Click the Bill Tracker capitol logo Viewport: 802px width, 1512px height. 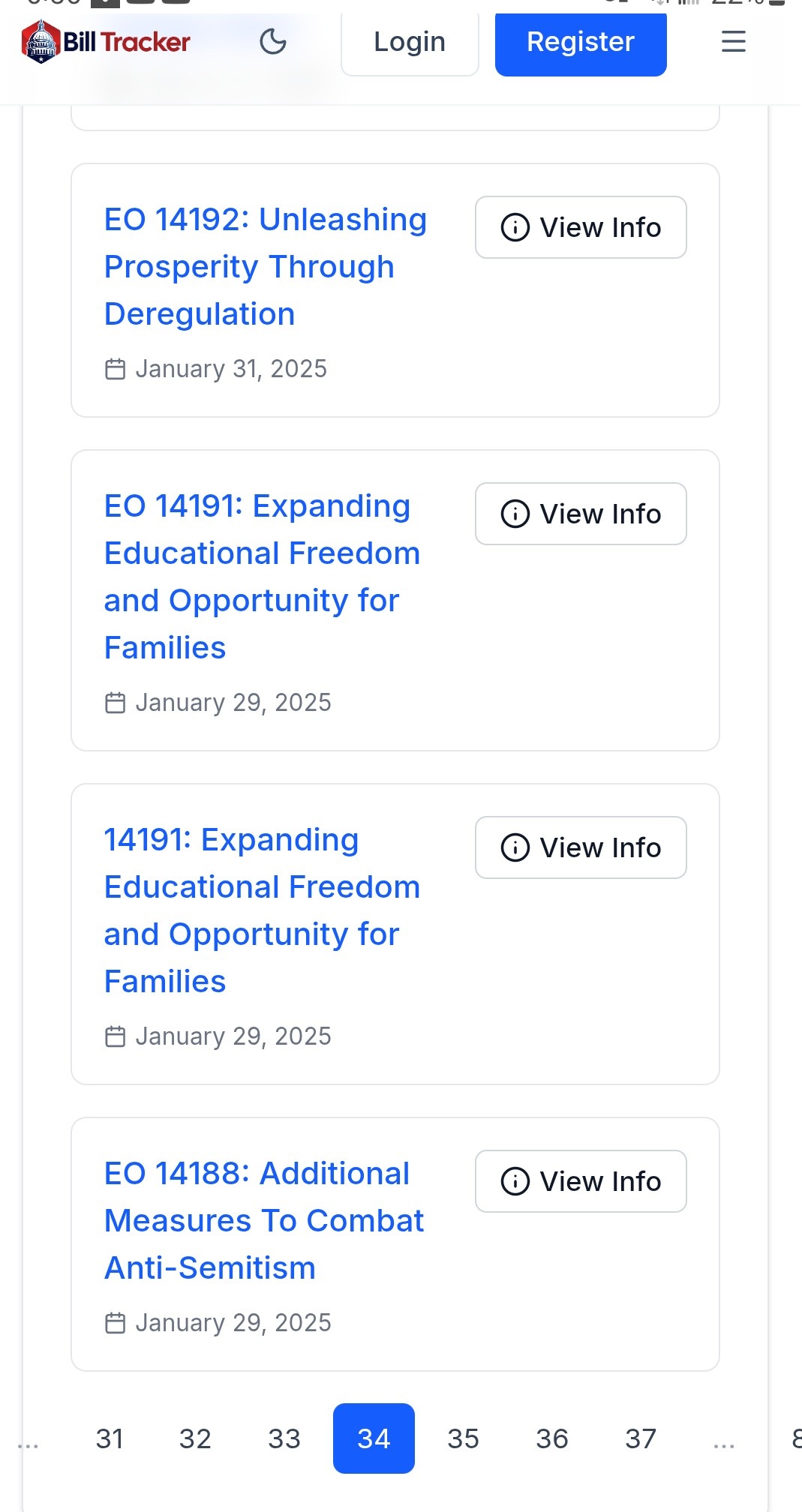click(x=41, y=42)
